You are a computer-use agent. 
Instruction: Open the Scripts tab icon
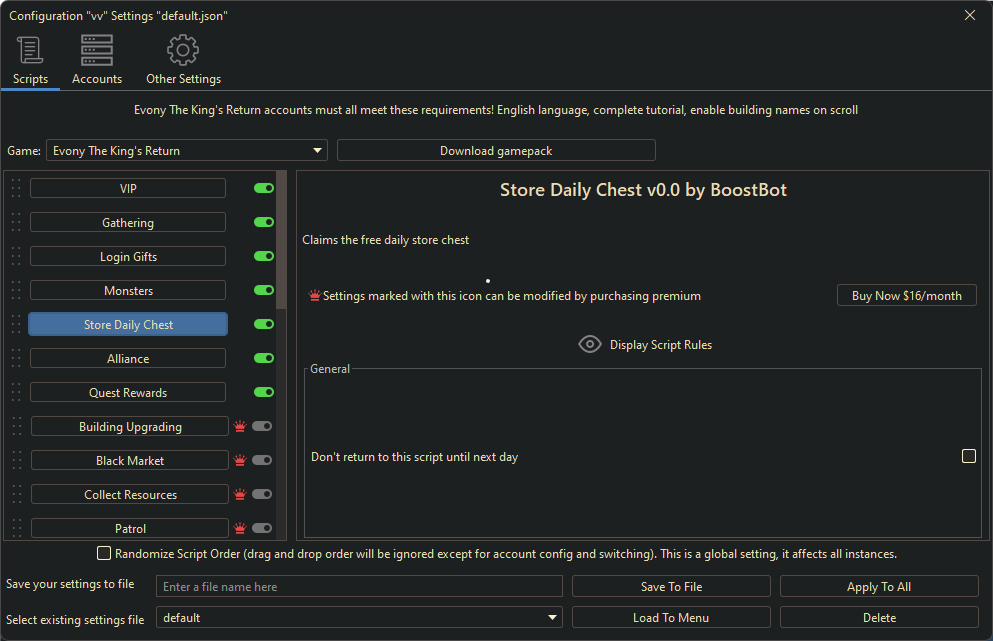30,50
